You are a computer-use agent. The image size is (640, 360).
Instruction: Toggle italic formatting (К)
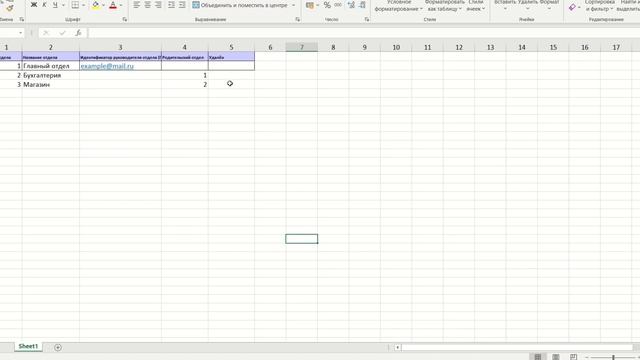(x=44, y=5)
